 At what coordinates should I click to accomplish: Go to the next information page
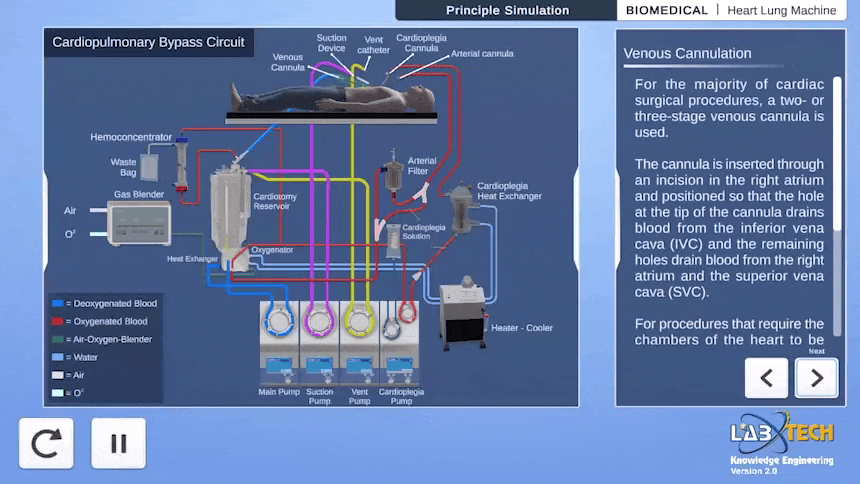816,378
